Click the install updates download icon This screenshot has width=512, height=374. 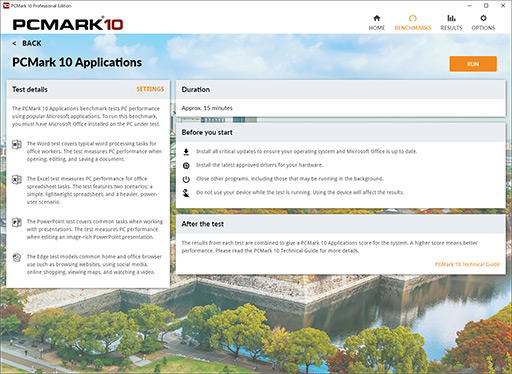click(x=186, y=152)
